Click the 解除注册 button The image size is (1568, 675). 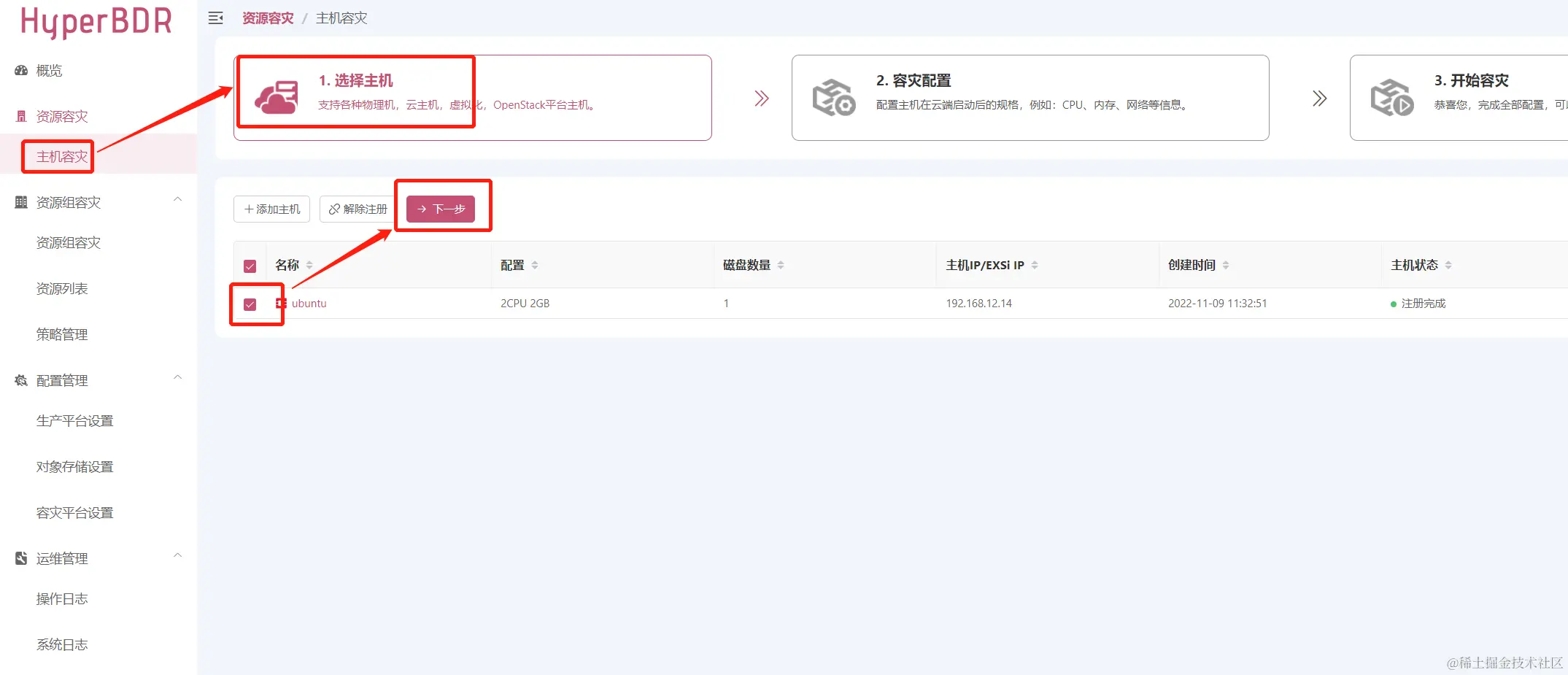tap(358, 209)
